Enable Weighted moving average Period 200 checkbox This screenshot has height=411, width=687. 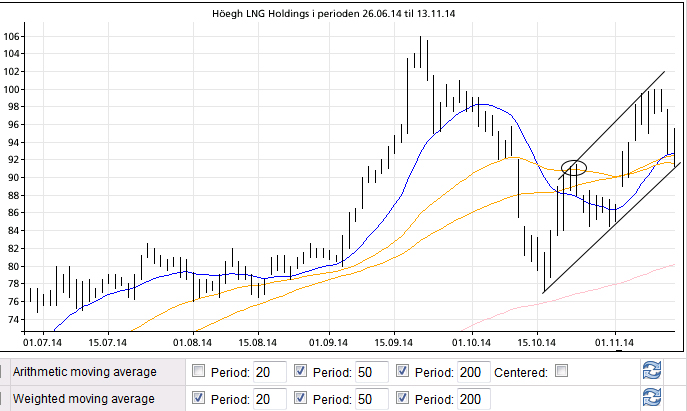click(x=404, y=398)
